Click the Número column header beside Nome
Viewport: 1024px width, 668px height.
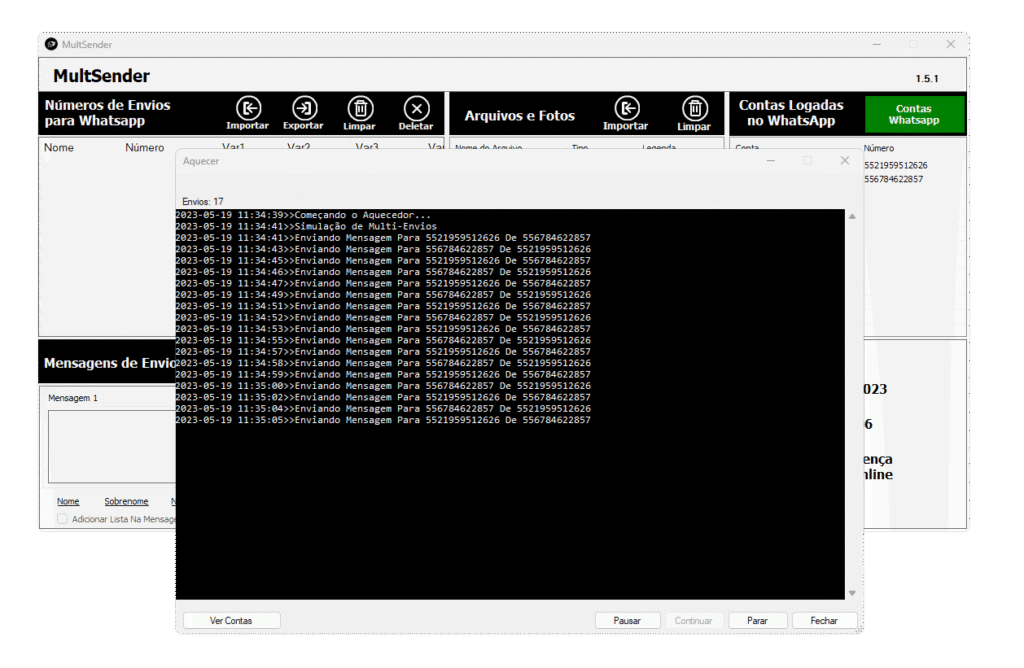pyautogui.click(x=144, y=148)
